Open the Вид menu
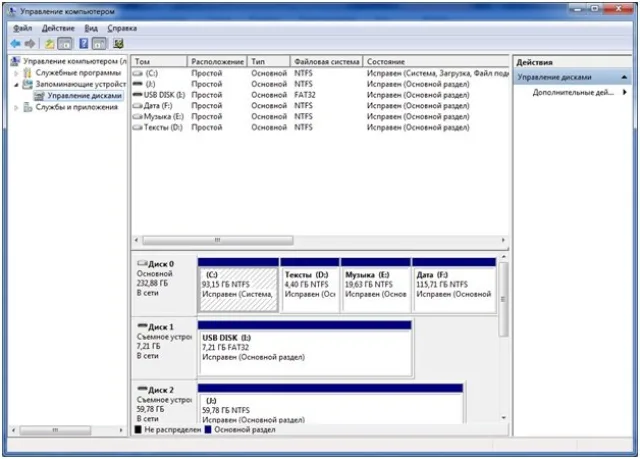Image resolution: width=640 pixels, height=459 pixels. [91, 28]
